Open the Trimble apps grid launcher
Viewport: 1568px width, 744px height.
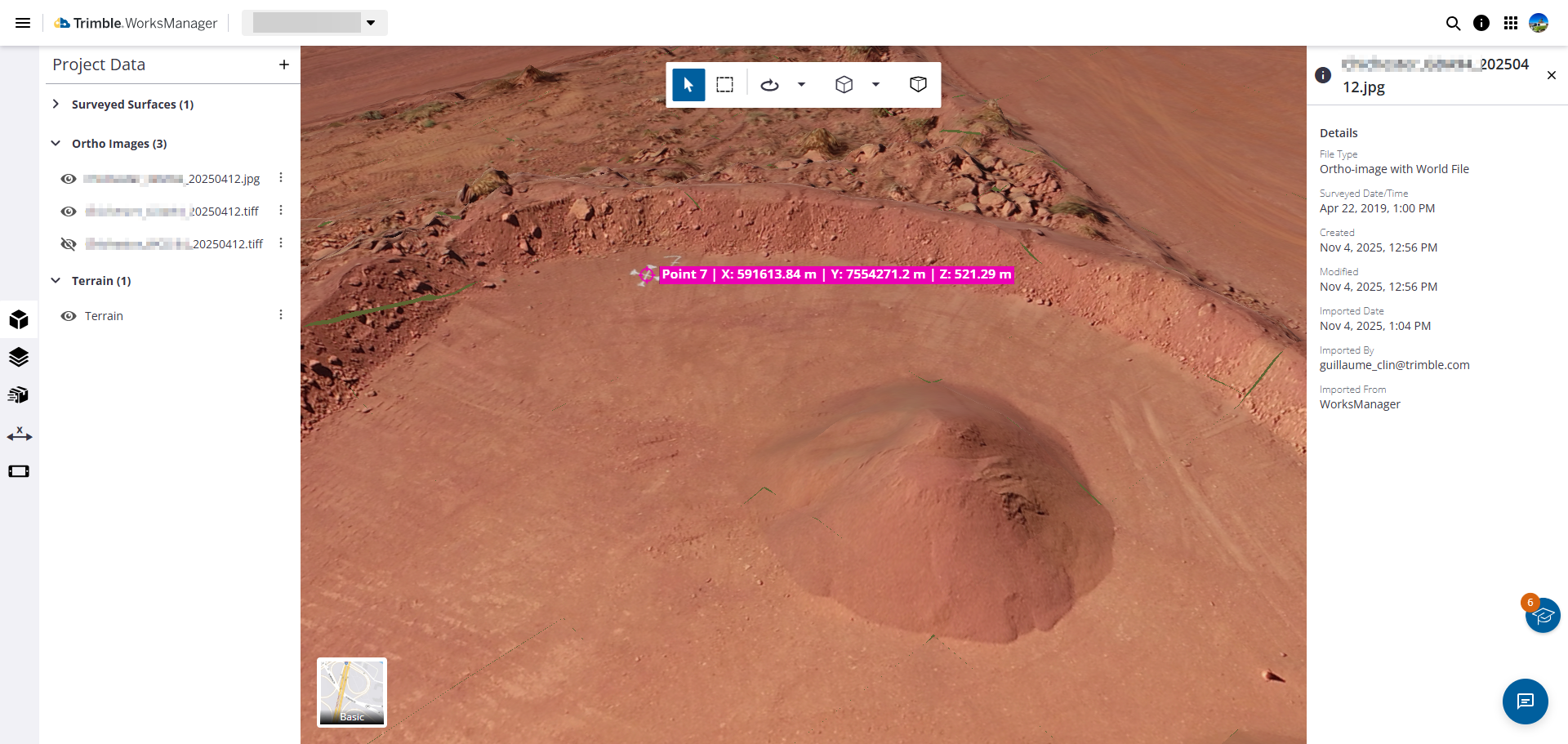click(1511, 23)
